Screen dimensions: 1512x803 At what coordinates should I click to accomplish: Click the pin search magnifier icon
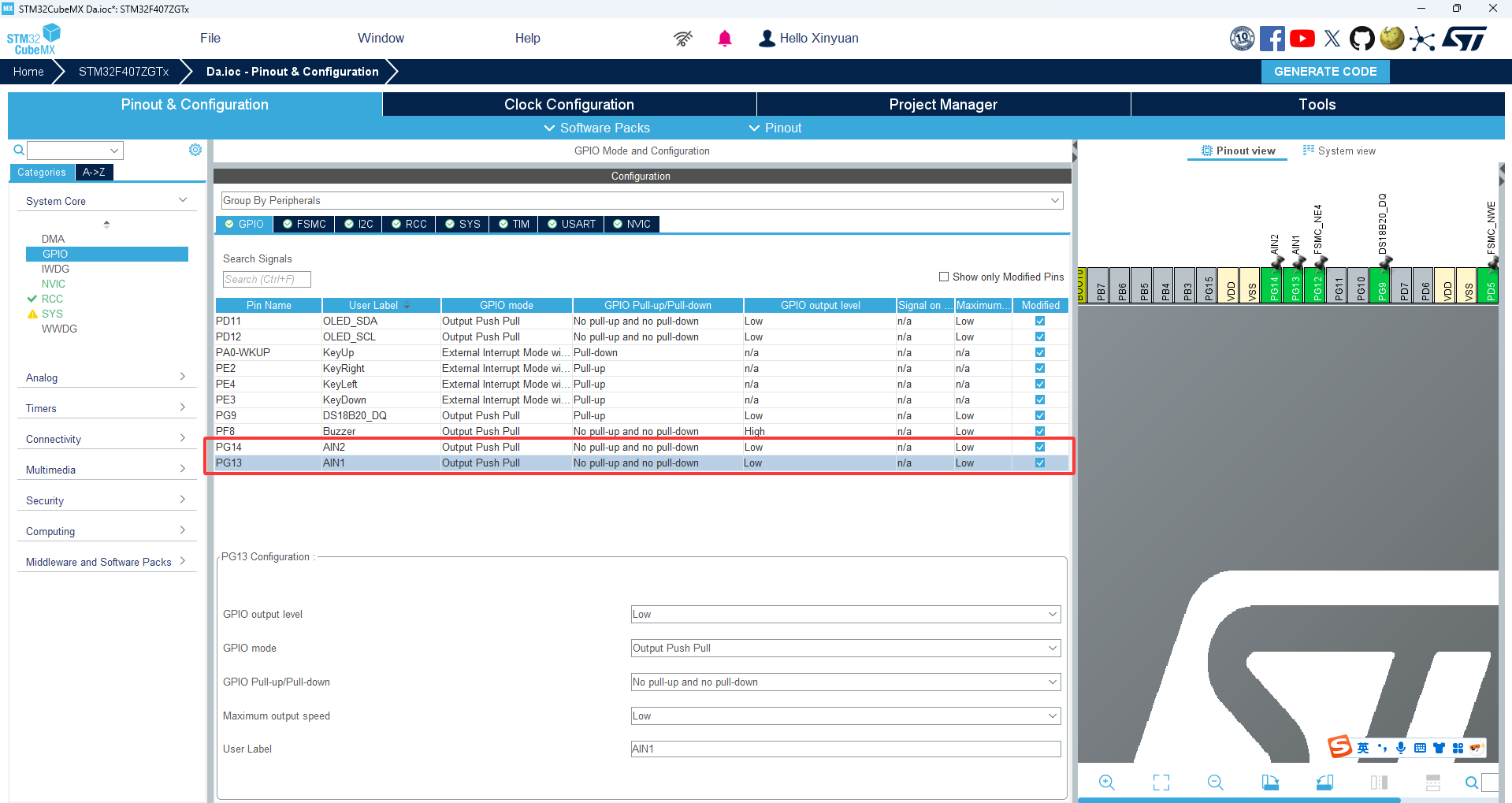click(x=1471, y=783)
